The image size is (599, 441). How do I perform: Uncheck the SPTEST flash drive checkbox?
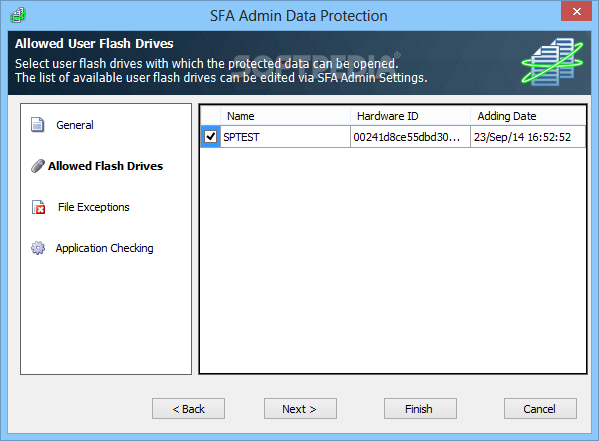210,137
